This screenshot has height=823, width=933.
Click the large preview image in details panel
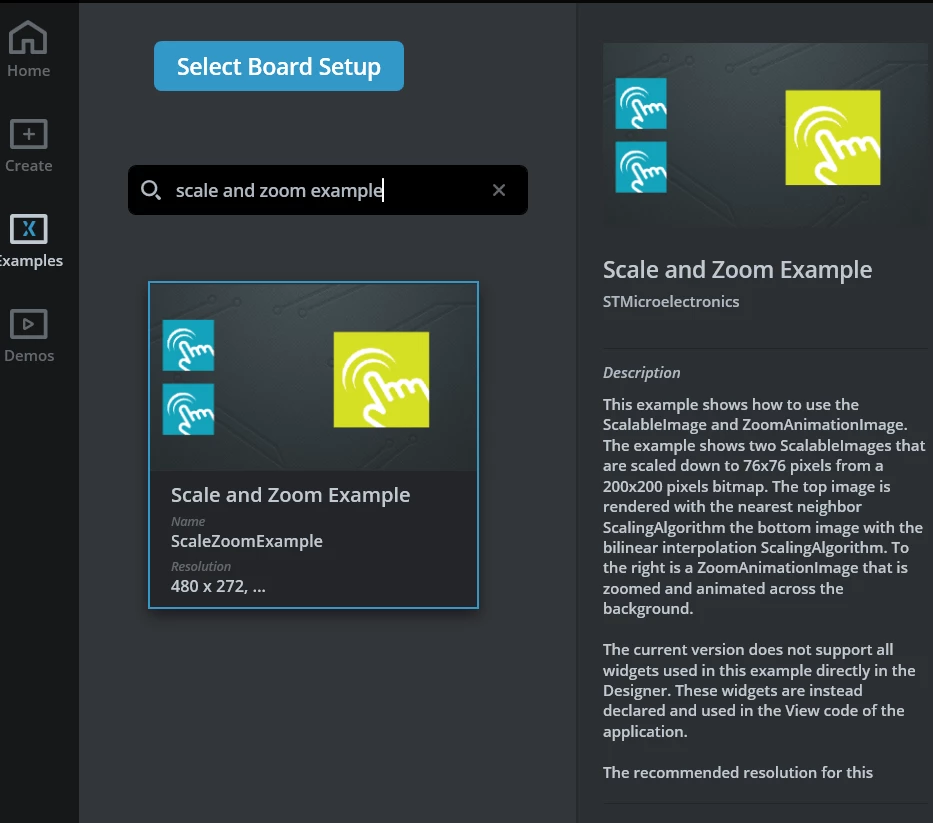click(x=765, y=134)
